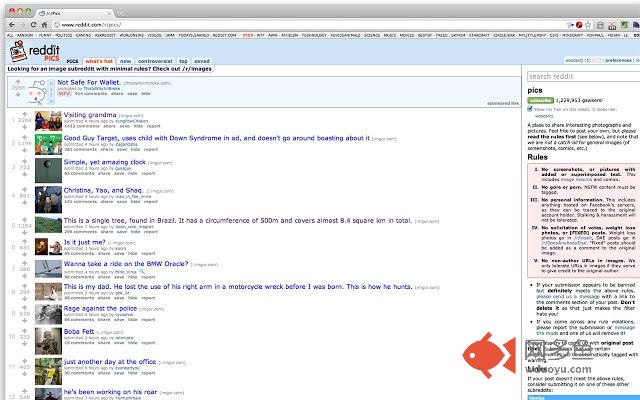Click the reddit pics logo
Image resolution: width=640 pixels, height=400 pixels.
click(x=35, y=52)
